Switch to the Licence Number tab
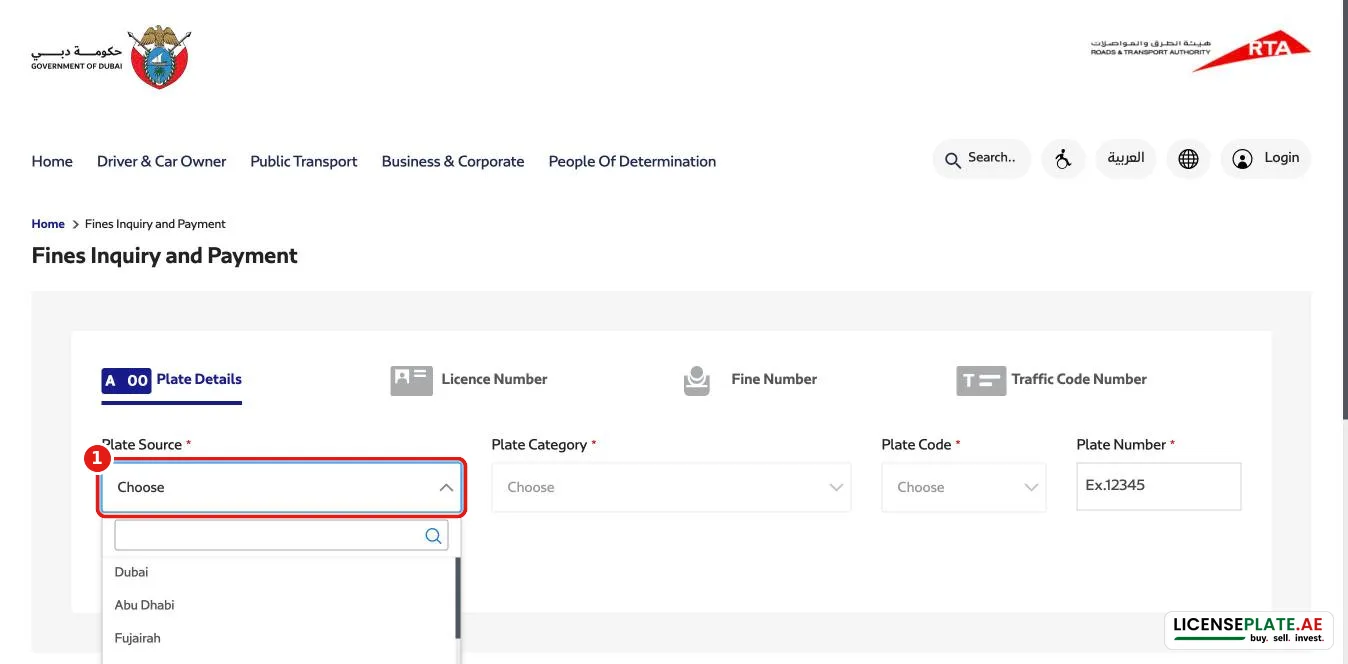The image size is (1348, 664). click(469, 380)
